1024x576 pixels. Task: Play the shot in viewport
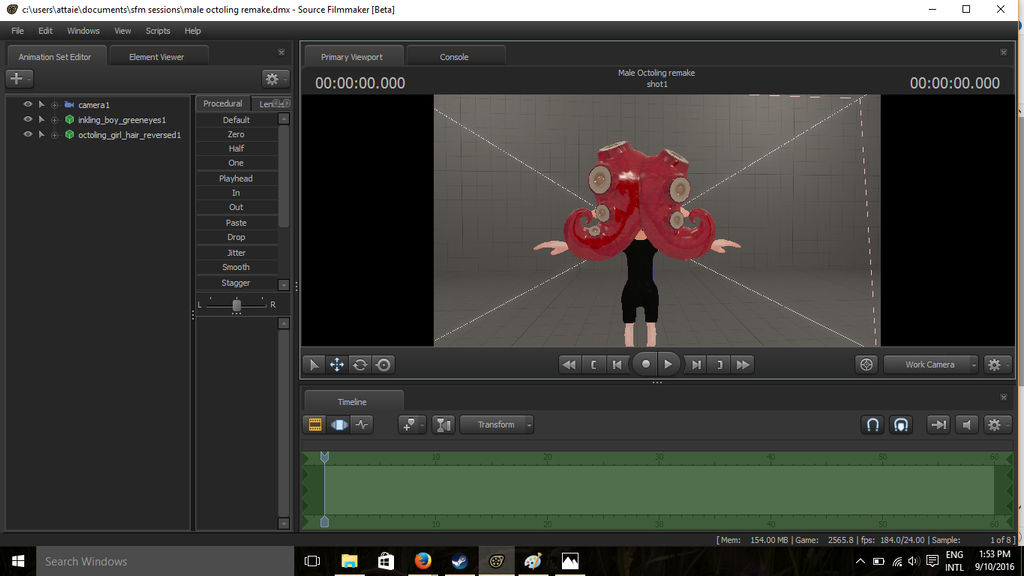coord(668,364)
